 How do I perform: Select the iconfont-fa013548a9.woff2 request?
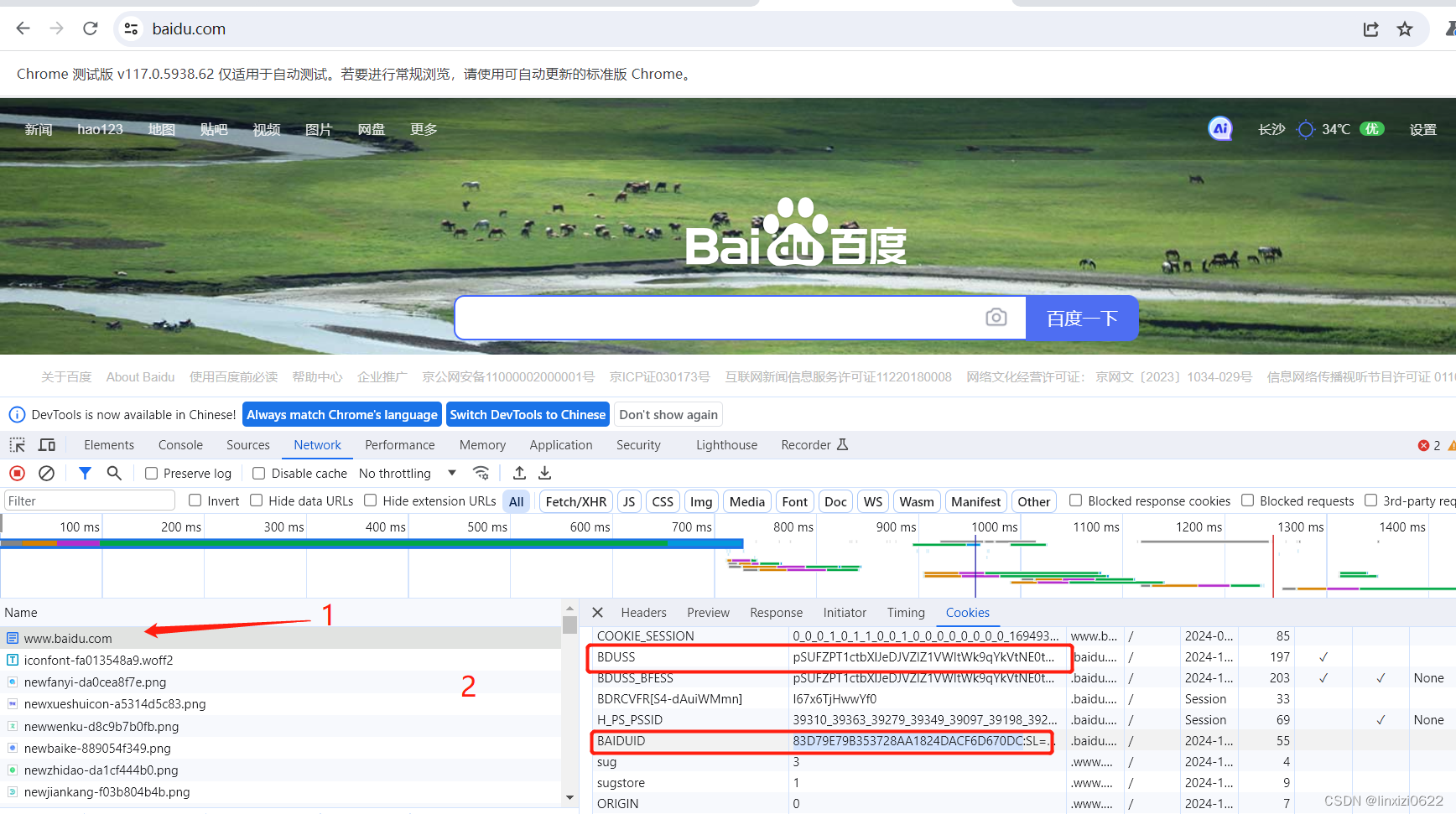pyautogui.click(x=280, y=660)
